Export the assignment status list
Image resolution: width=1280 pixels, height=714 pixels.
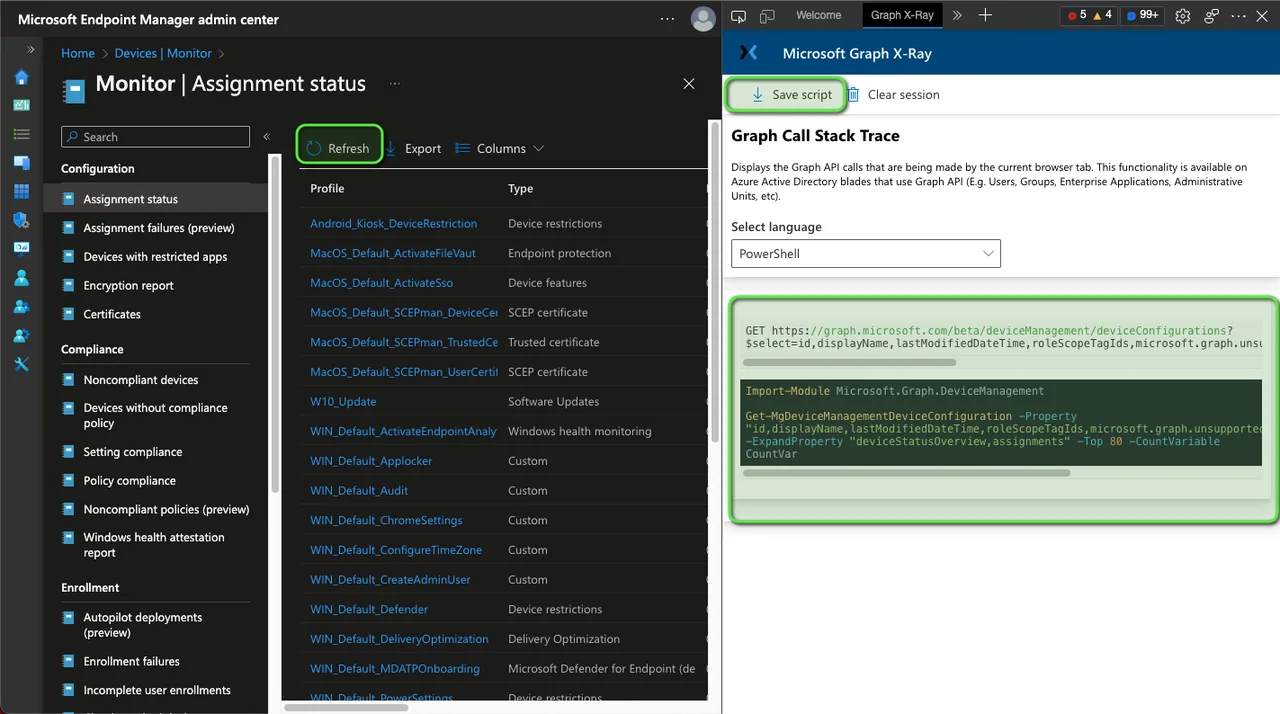[x=413, y=148]
